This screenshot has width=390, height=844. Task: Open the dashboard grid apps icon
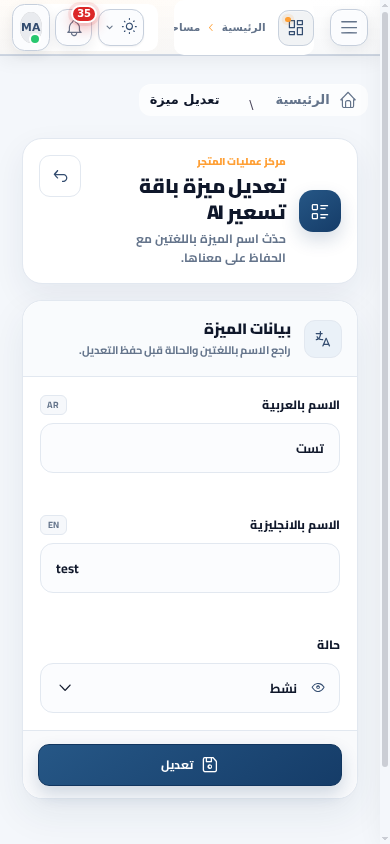coord(296,27)
